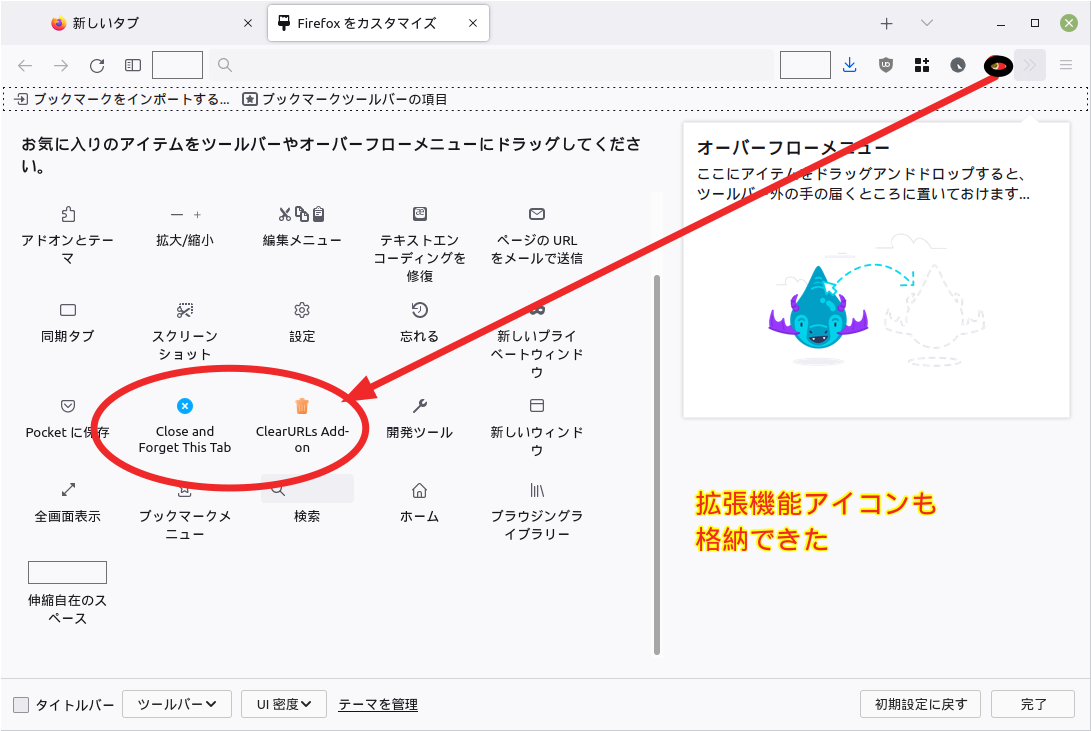Viewport: 1091px width, 731px height.
Task: Select the 忘れる history icon
Action: click(x=420, y=310)
